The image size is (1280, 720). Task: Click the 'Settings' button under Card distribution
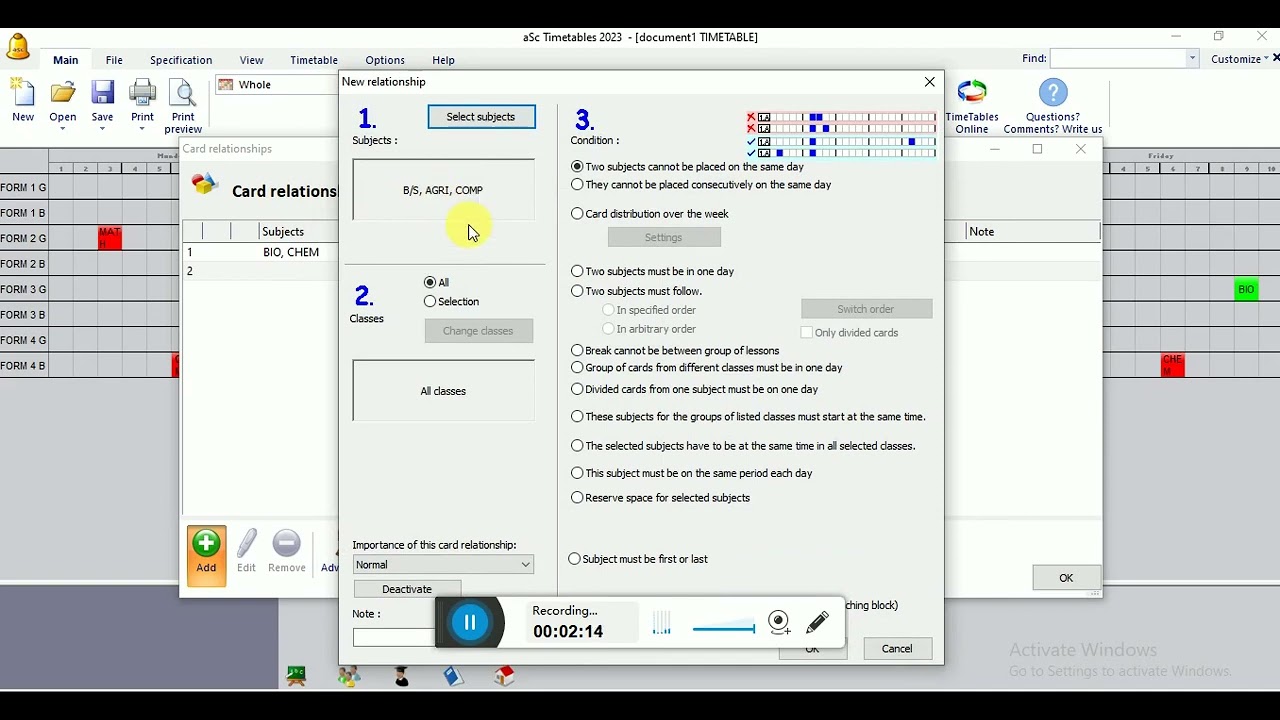tap(664, 238)
